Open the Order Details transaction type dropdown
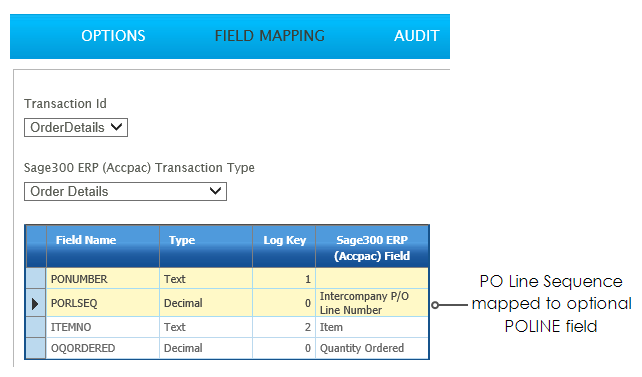This screenshot has height=377, width=642. click(x=125, y=192)
